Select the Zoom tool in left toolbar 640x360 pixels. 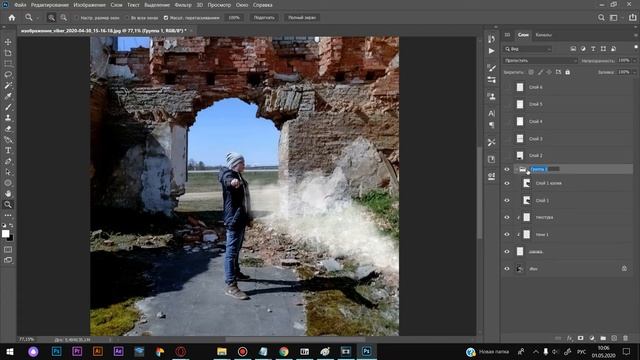pos(8,204)
